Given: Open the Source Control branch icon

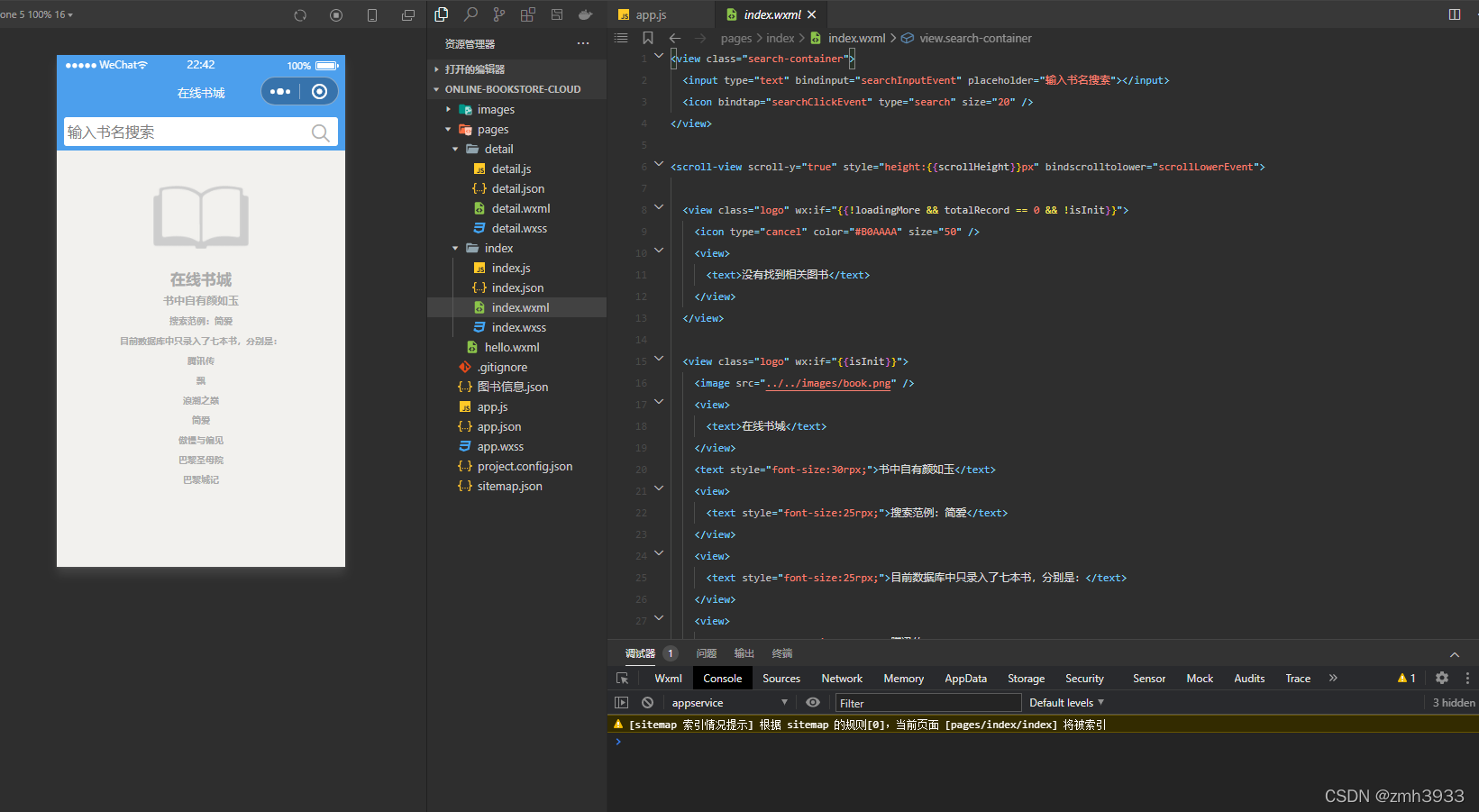Looking at the screenshot, I should click(x=499, y=14).
